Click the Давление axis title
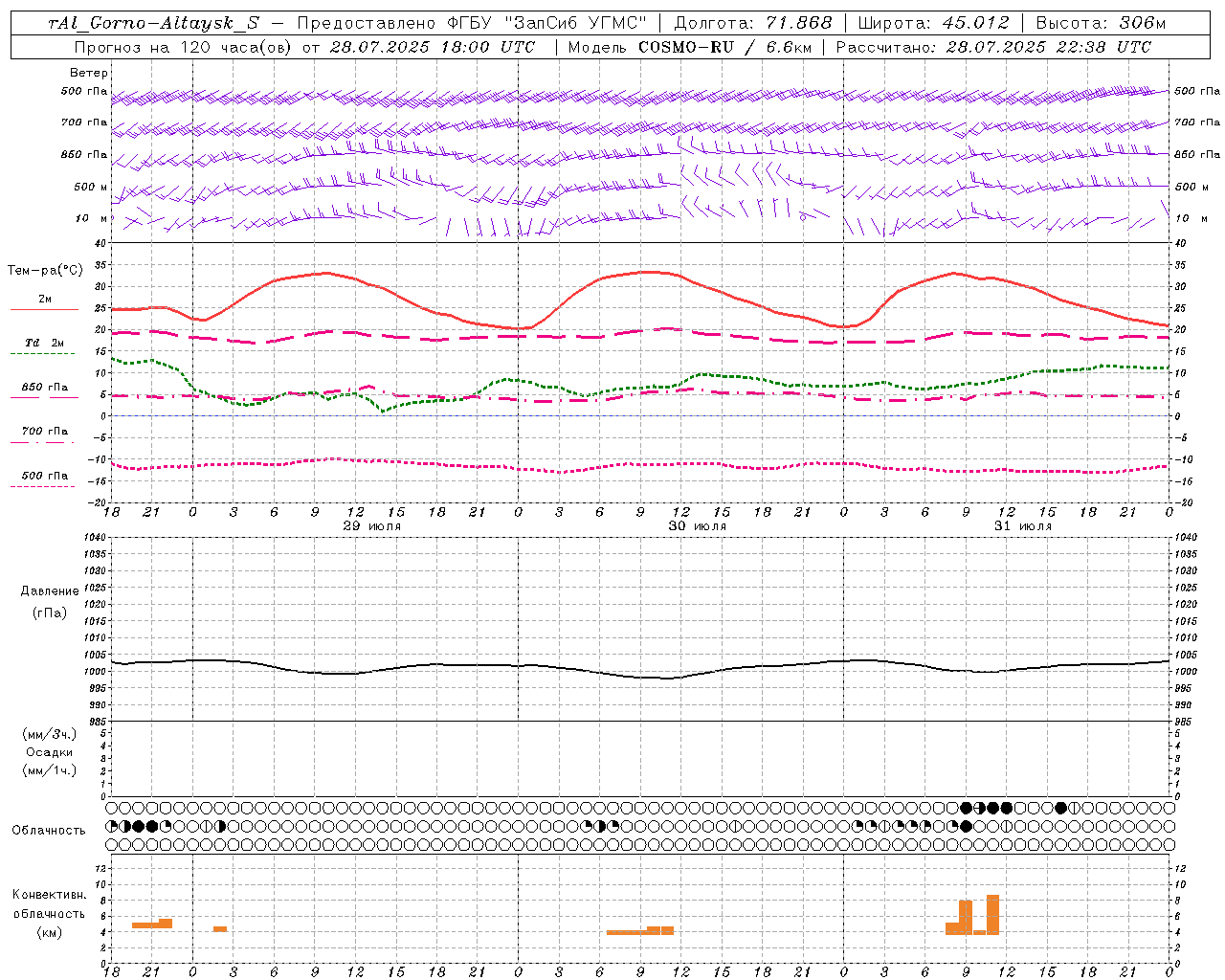1225x980 pixels. (50, 591)
